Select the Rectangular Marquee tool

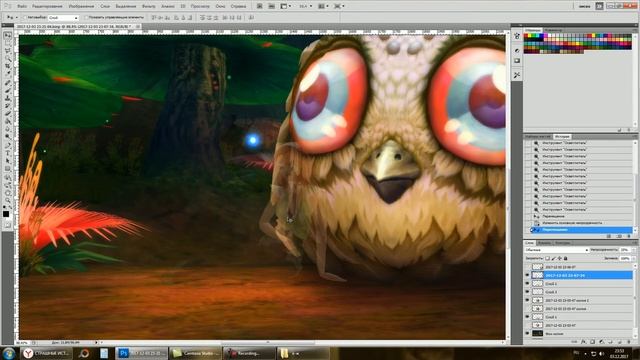(x=7, y=43)
